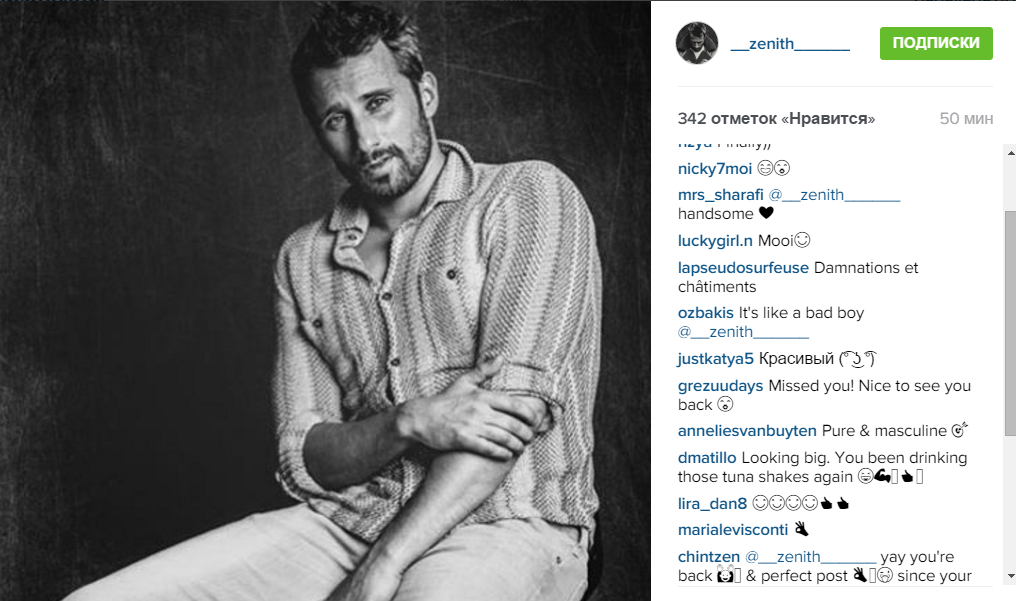Open lapseudosurfeuse's profile

[743, 267]
